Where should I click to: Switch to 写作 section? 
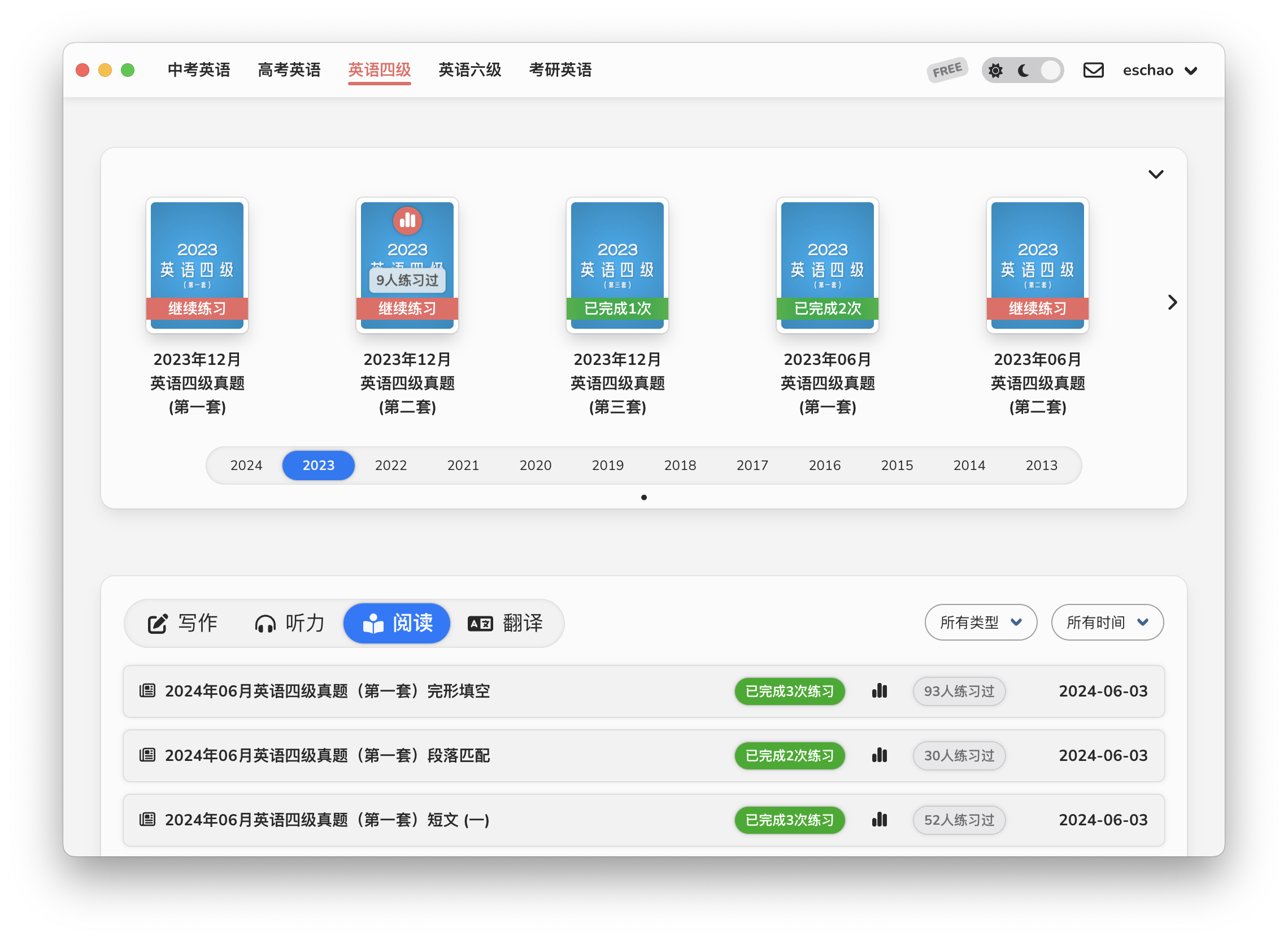[182, 623]
